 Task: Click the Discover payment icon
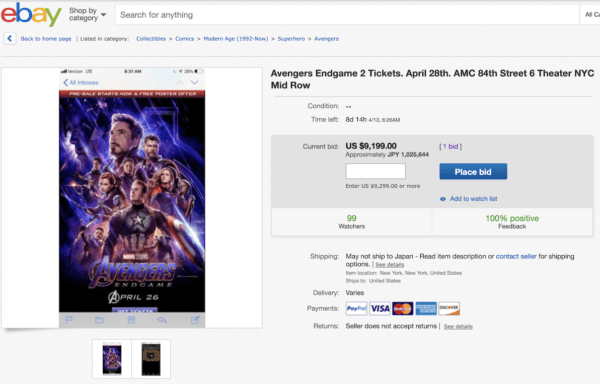(x=449, y=308)
